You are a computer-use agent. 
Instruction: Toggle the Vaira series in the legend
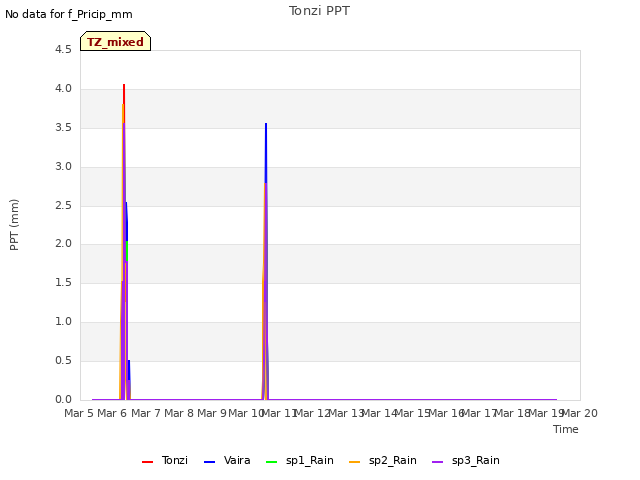(x=227, y=461)
